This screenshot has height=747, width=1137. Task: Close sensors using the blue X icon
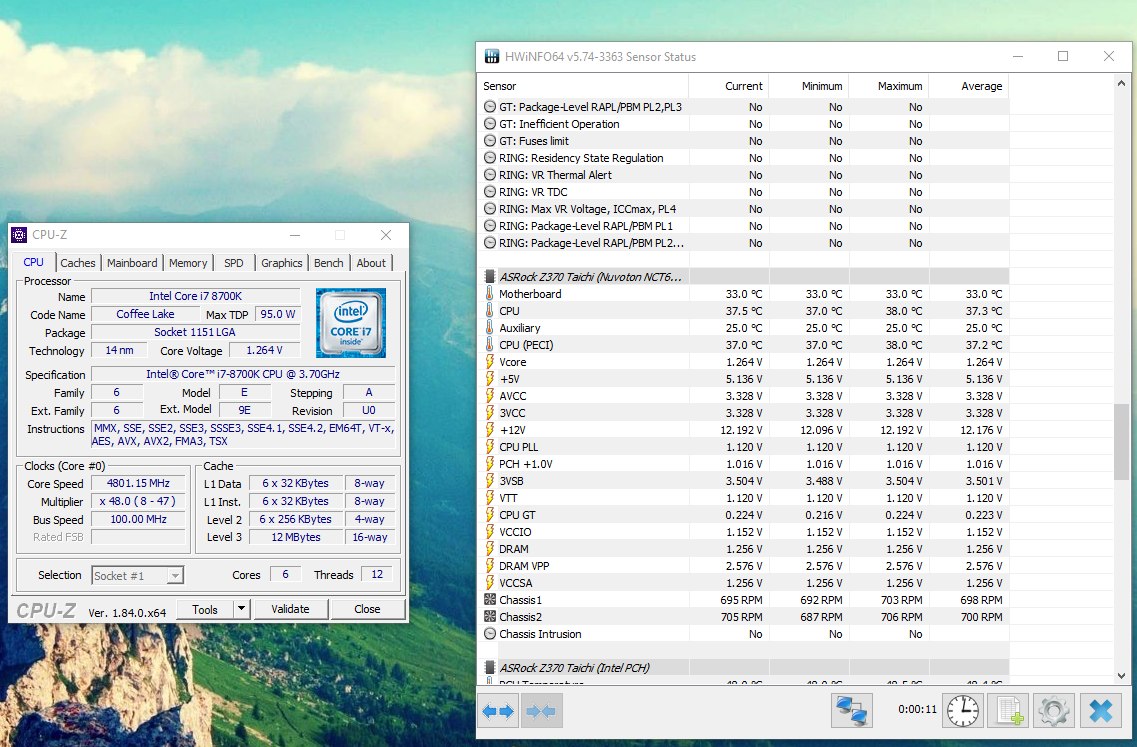click(1101, 711)
